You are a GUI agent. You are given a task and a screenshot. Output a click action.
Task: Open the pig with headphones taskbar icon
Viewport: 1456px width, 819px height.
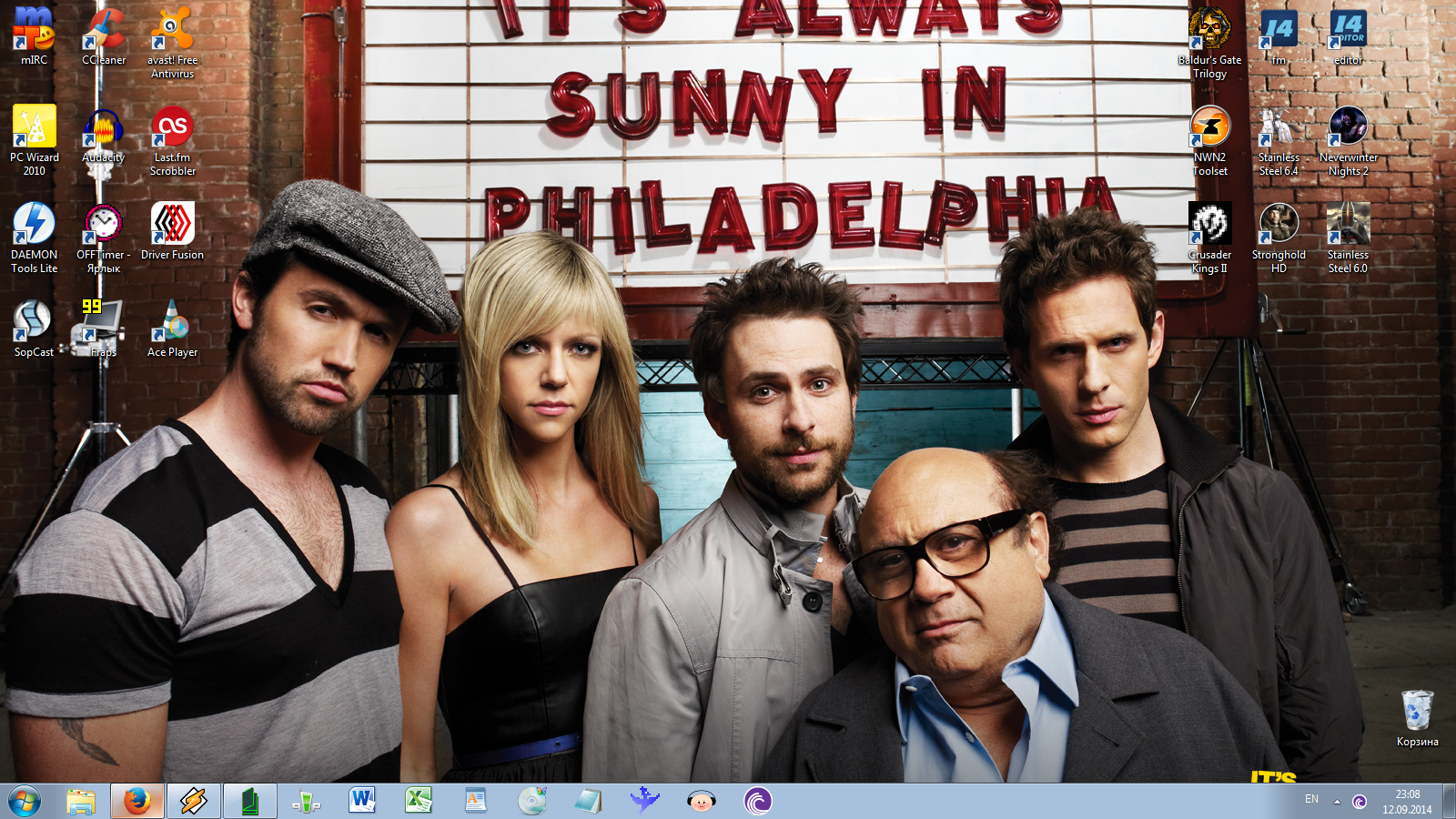pyautogui.click(x=701, y=801)
